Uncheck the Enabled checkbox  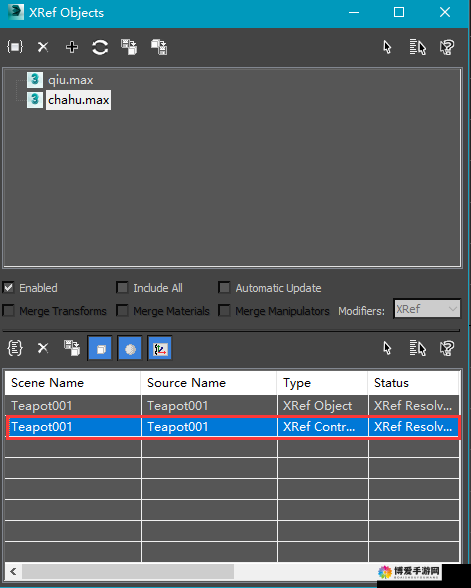[8, 288]
